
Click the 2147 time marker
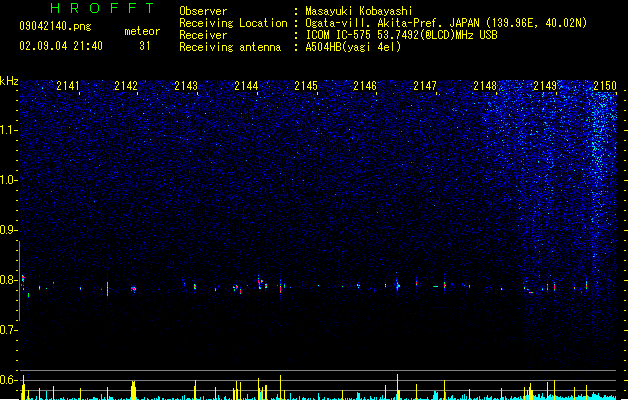click(x=425, y=86)
